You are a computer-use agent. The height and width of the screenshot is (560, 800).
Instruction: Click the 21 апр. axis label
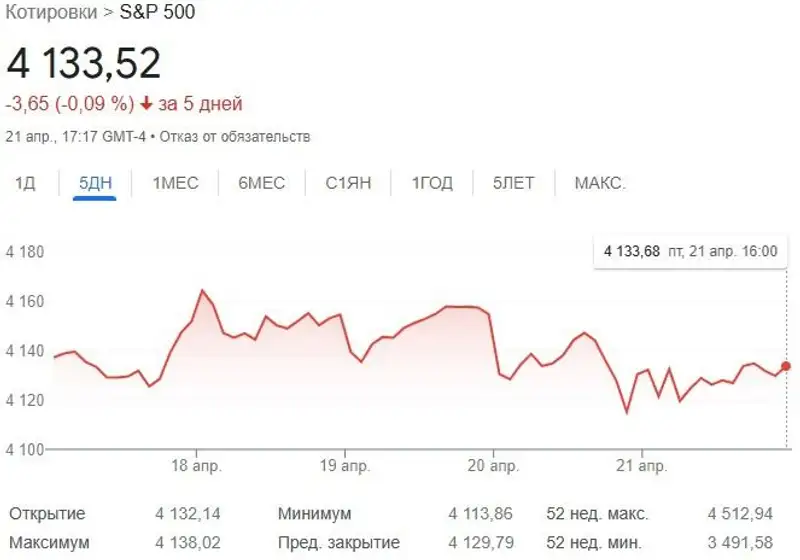[641, 466]
